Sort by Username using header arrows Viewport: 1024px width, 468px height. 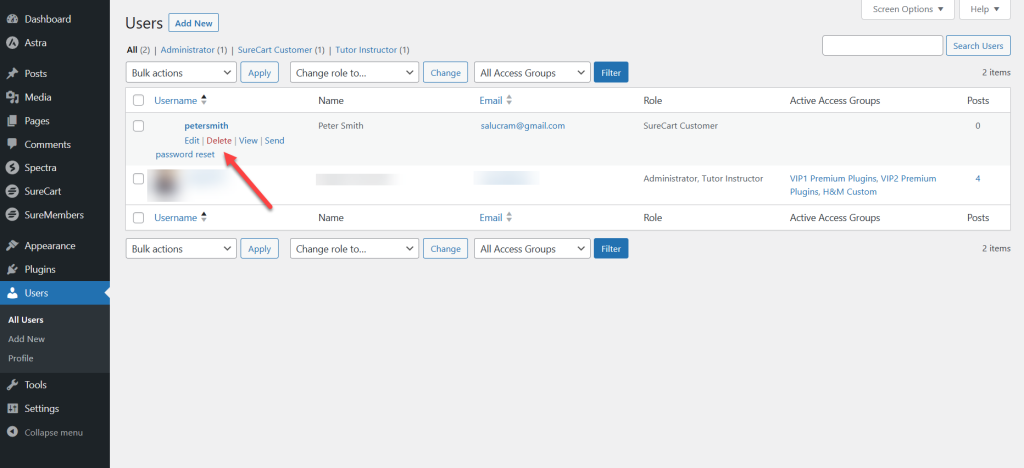click(x=204, y=101)
